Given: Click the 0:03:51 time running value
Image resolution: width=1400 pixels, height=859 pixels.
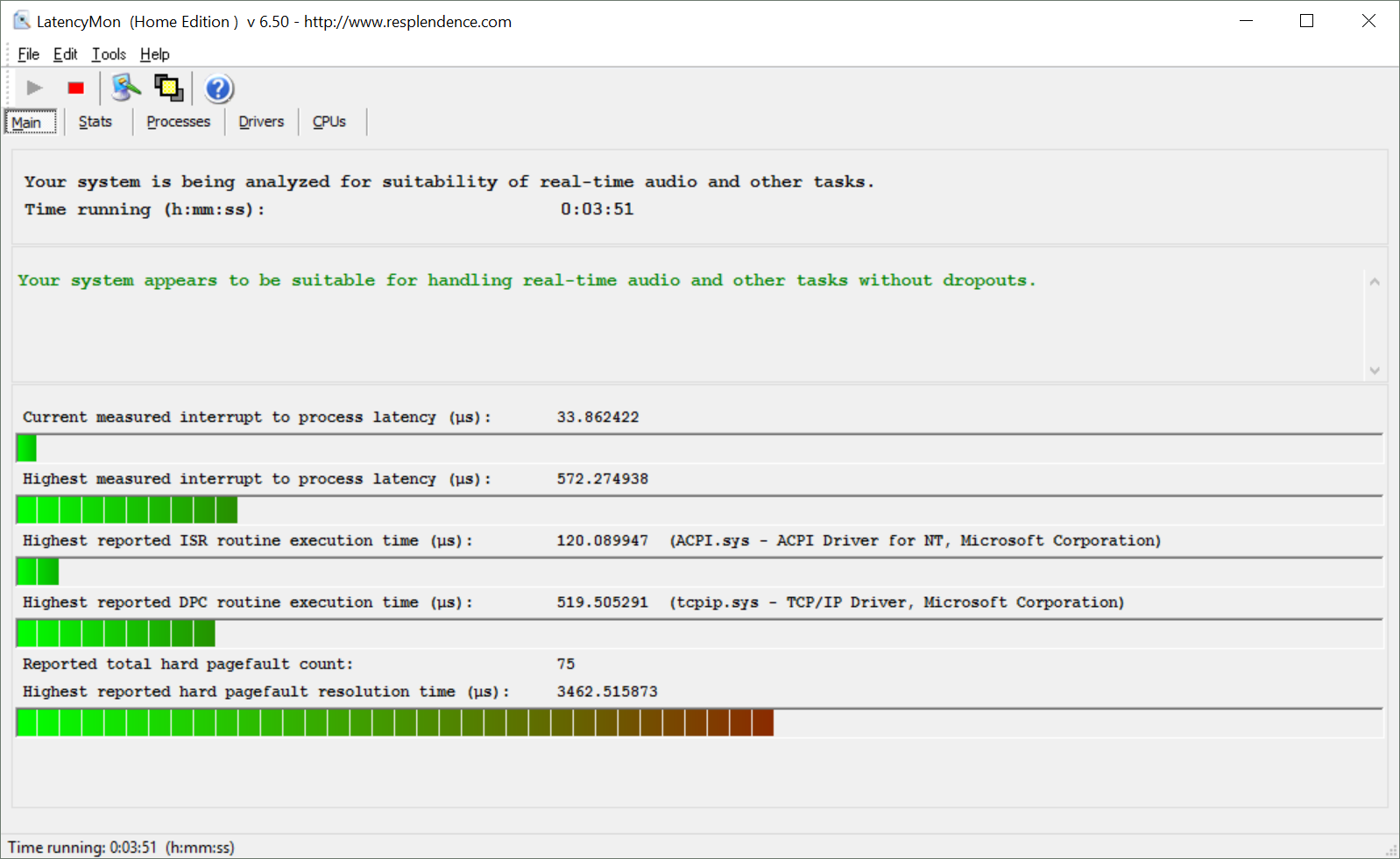Looking at the screenshot, I should coord(597,209).
